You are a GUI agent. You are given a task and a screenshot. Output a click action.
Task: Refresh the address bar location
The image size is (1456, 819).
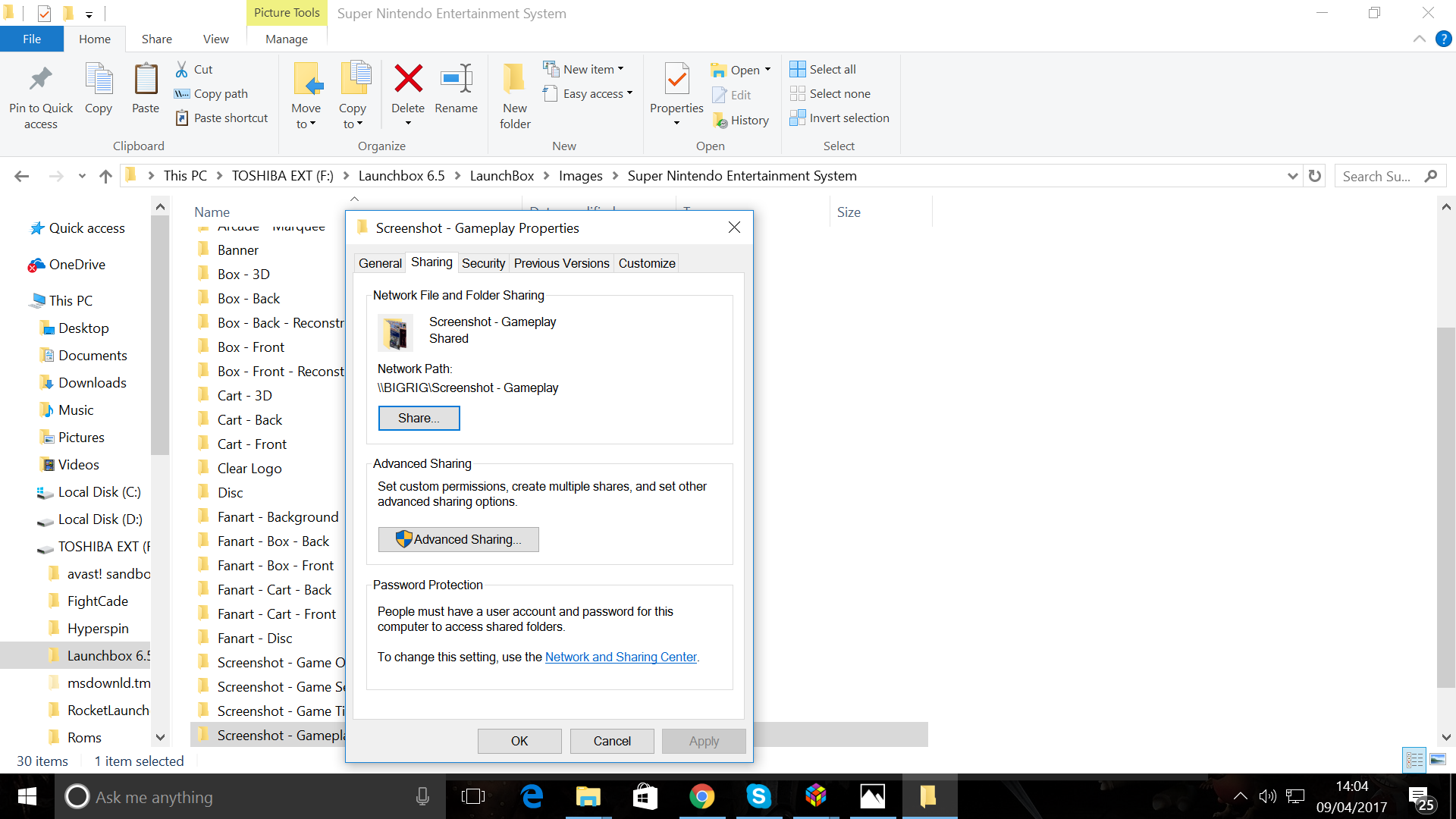1315,176
